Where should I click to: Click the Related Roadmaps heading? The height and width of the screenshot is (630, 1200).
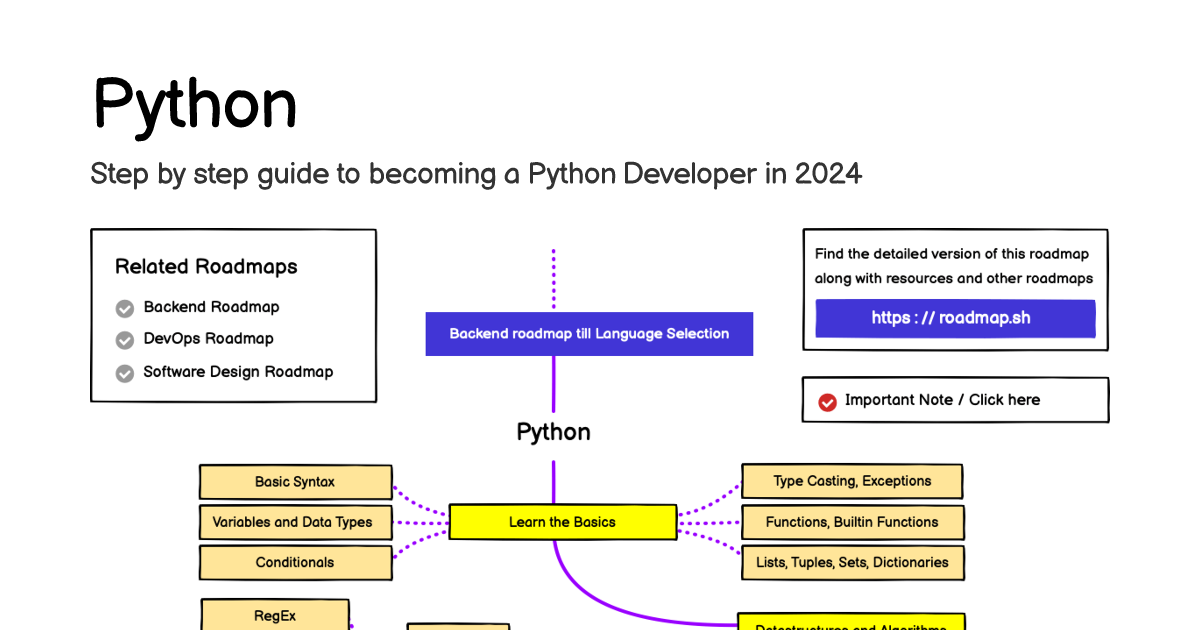(206, 266)
